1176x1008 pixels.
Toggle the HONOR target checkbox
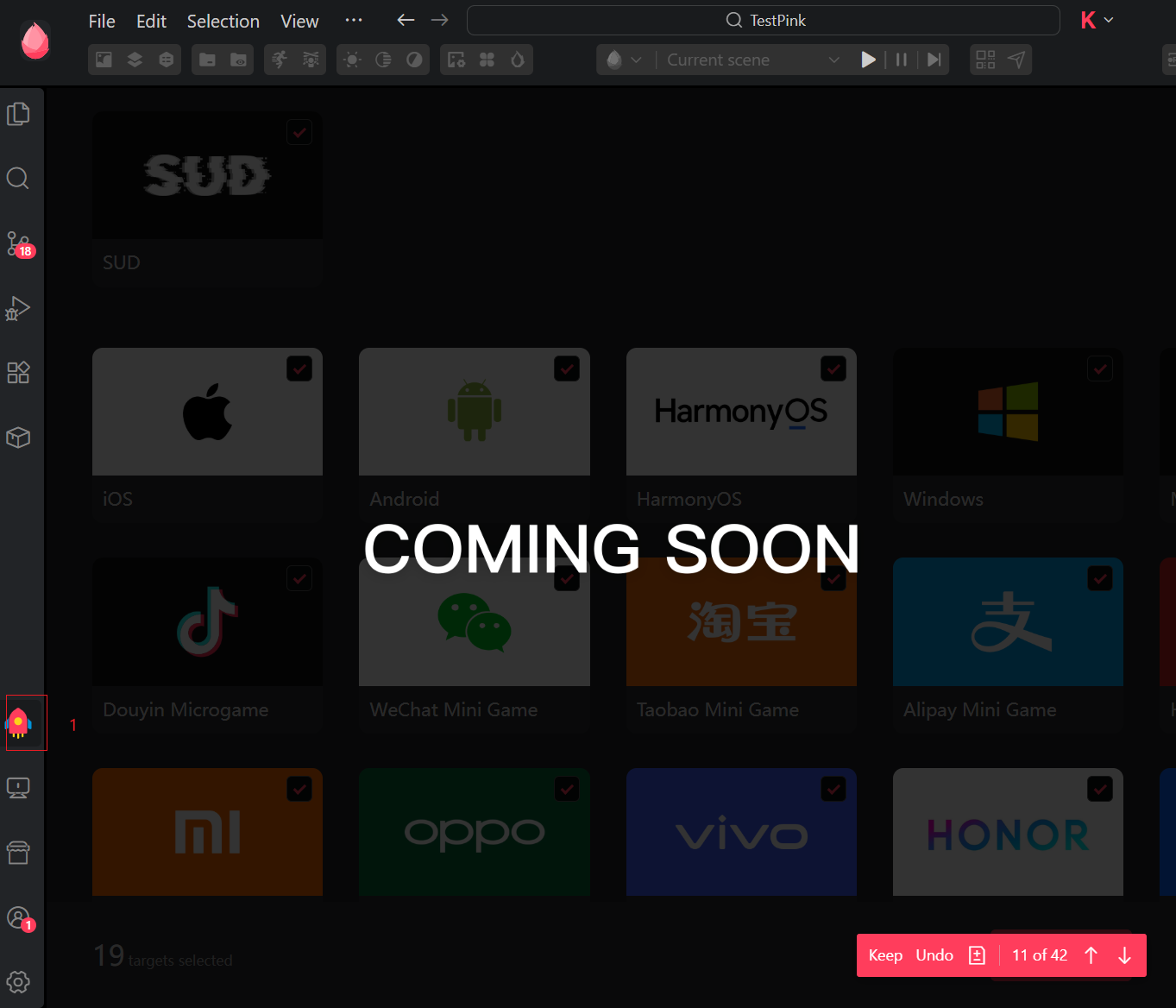[1100, 789]
